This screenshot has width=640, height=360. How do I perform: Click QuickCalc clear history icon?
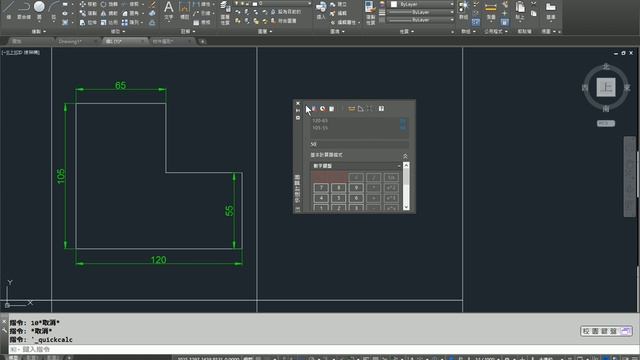point(323,109)
